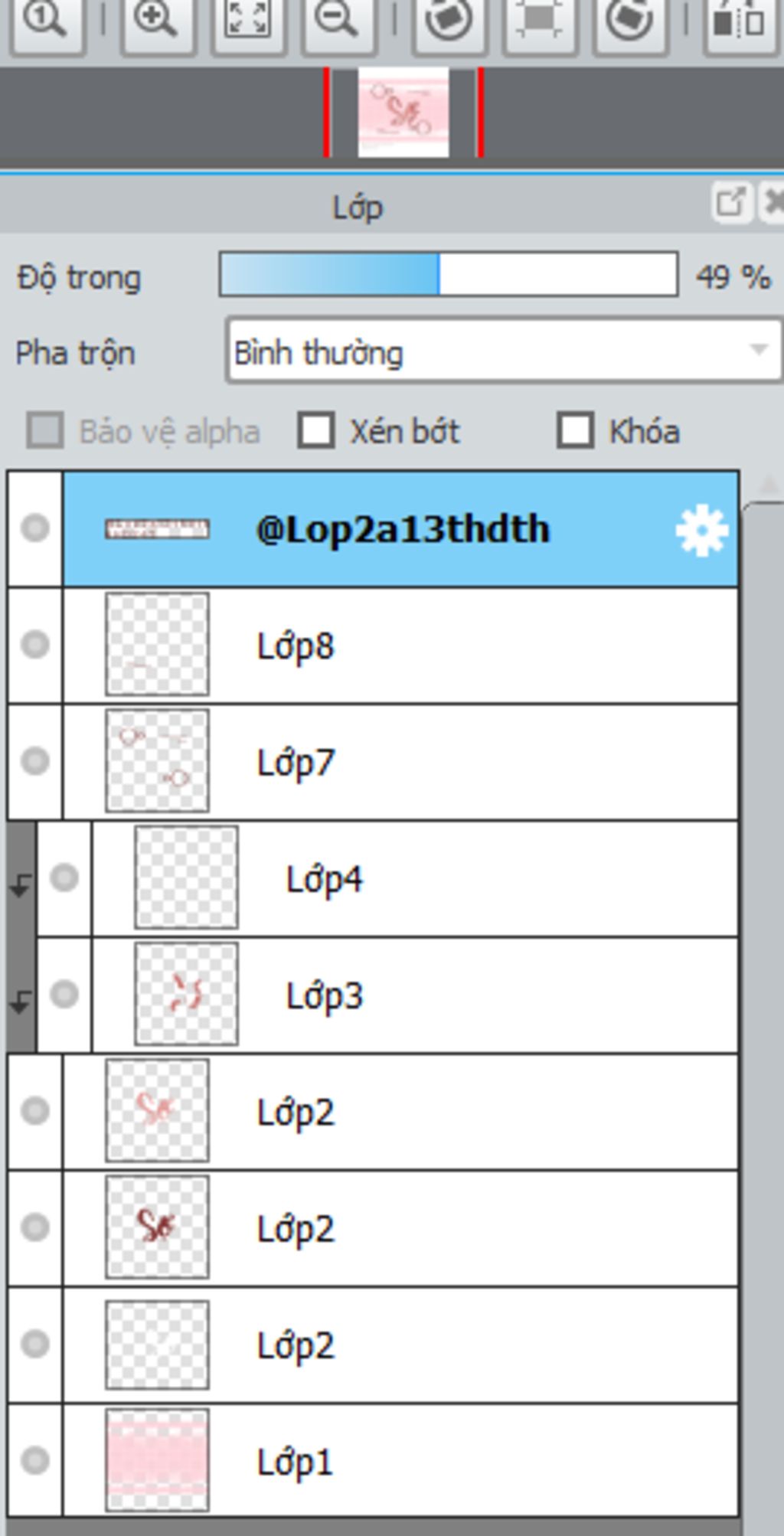Click the fit to window icon
Screen dimensions: 784x1536
tap(248, 23)
